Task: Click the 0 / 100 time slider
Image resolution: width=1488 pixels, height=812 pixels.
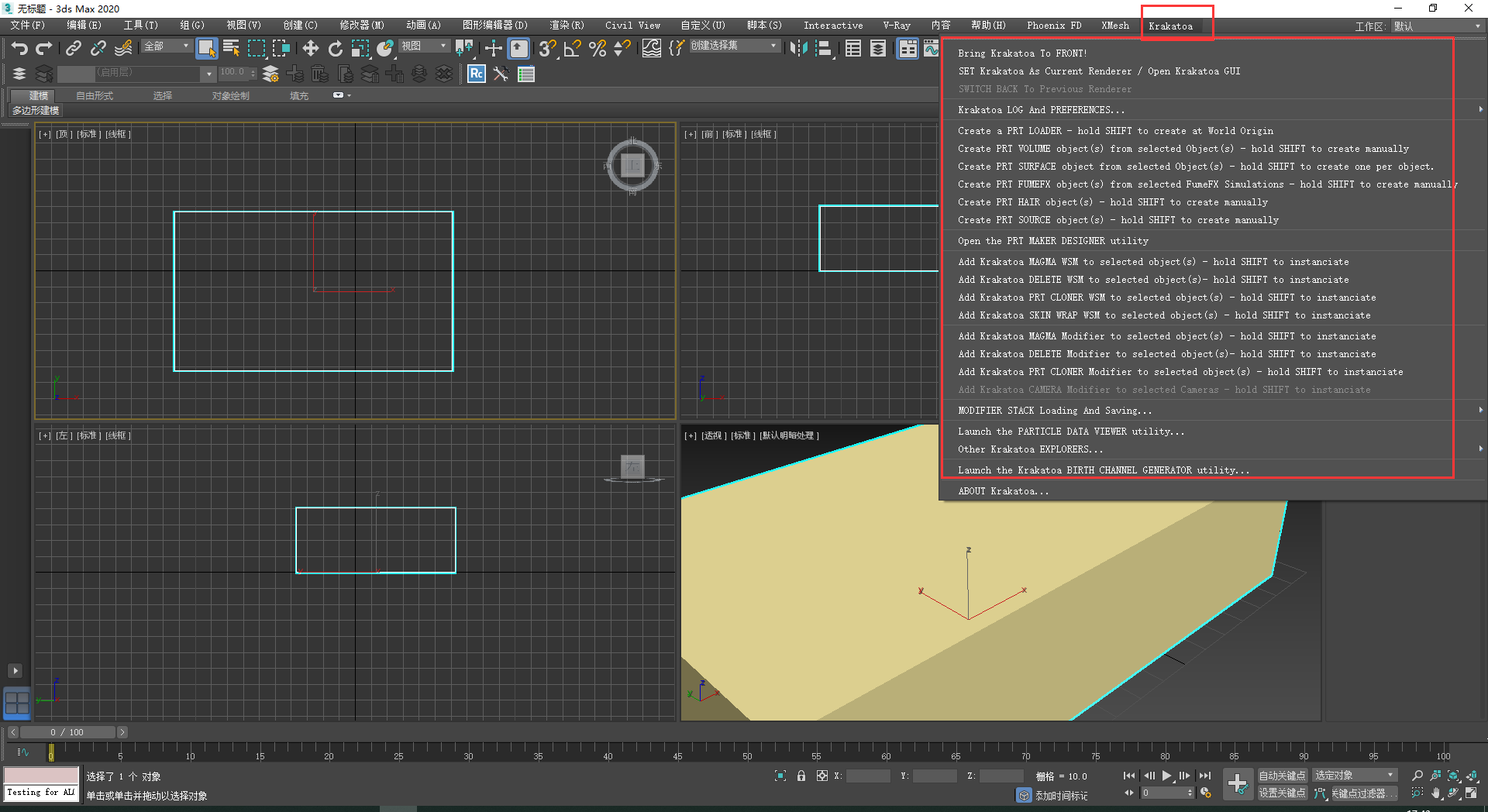Action: [67, 732]
